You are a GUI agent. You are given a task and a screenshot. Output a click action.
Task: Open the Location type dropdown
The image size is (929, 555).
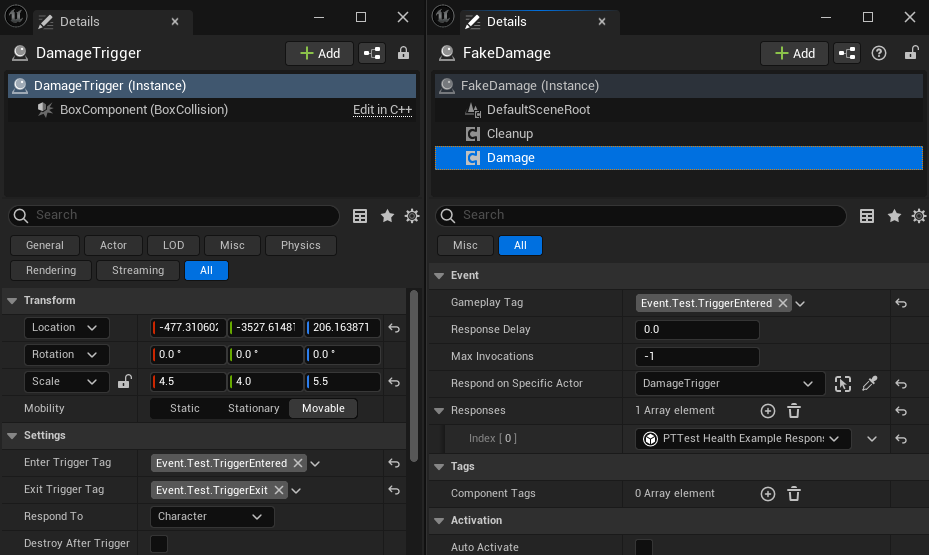point(66,328)
